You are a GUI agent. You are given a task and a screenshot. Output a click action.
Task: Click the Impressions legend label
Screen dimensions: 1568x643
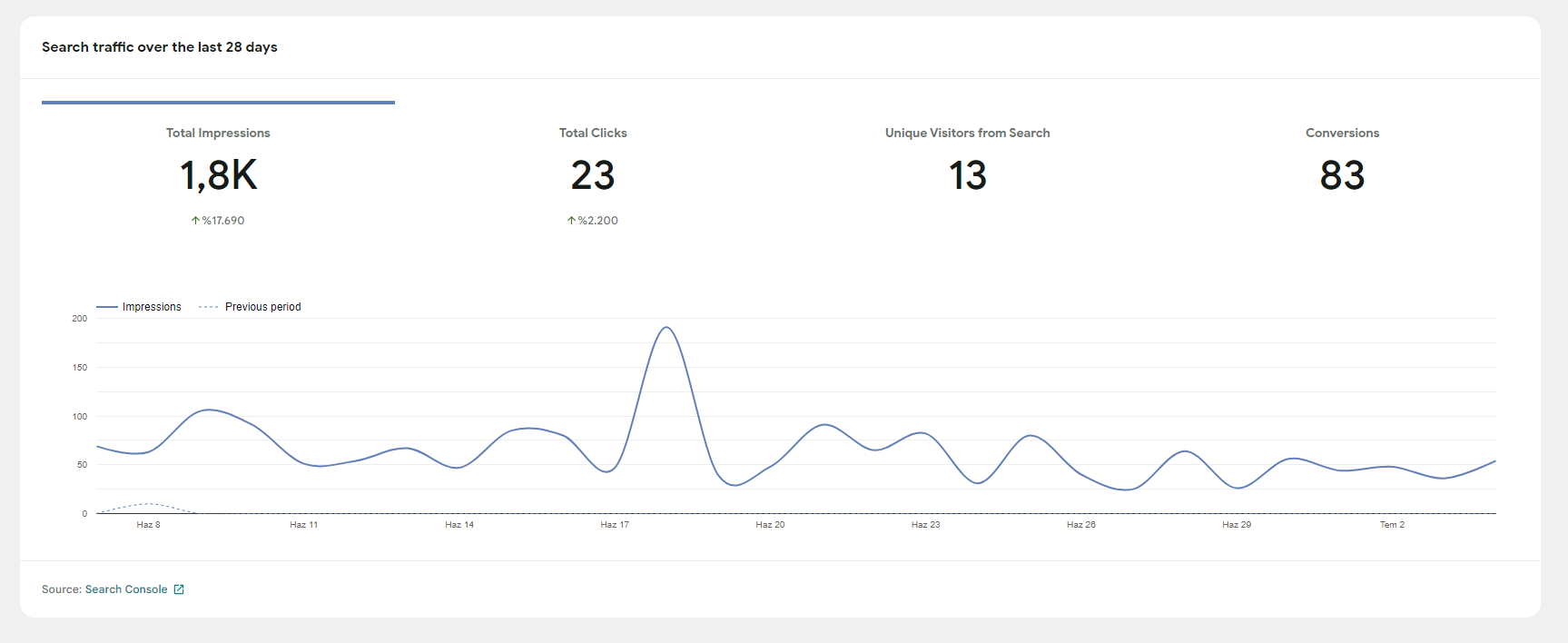click(x=152, y=307)
